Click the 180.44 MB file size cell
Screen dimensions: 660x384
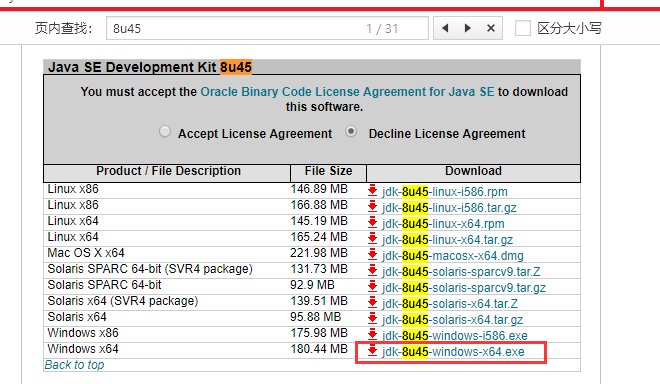coord(319,349)
